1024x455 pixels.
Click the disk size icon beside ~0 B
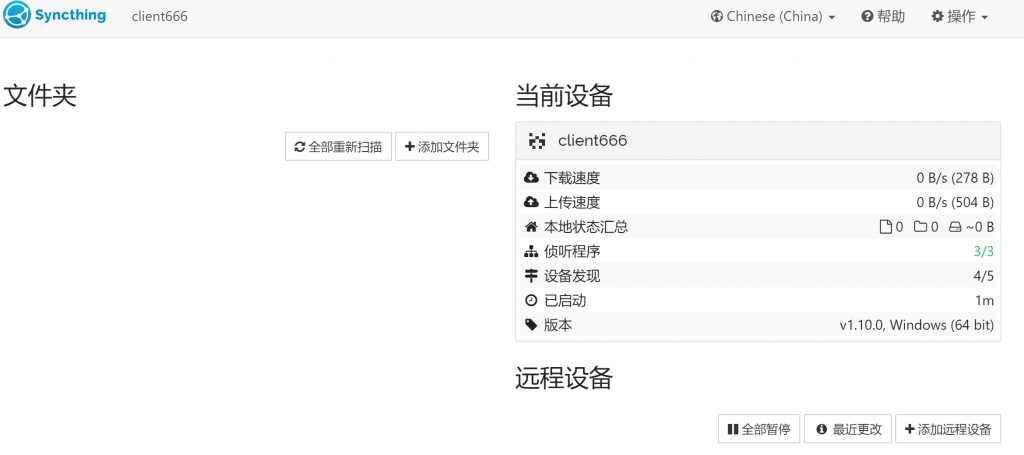955,227
